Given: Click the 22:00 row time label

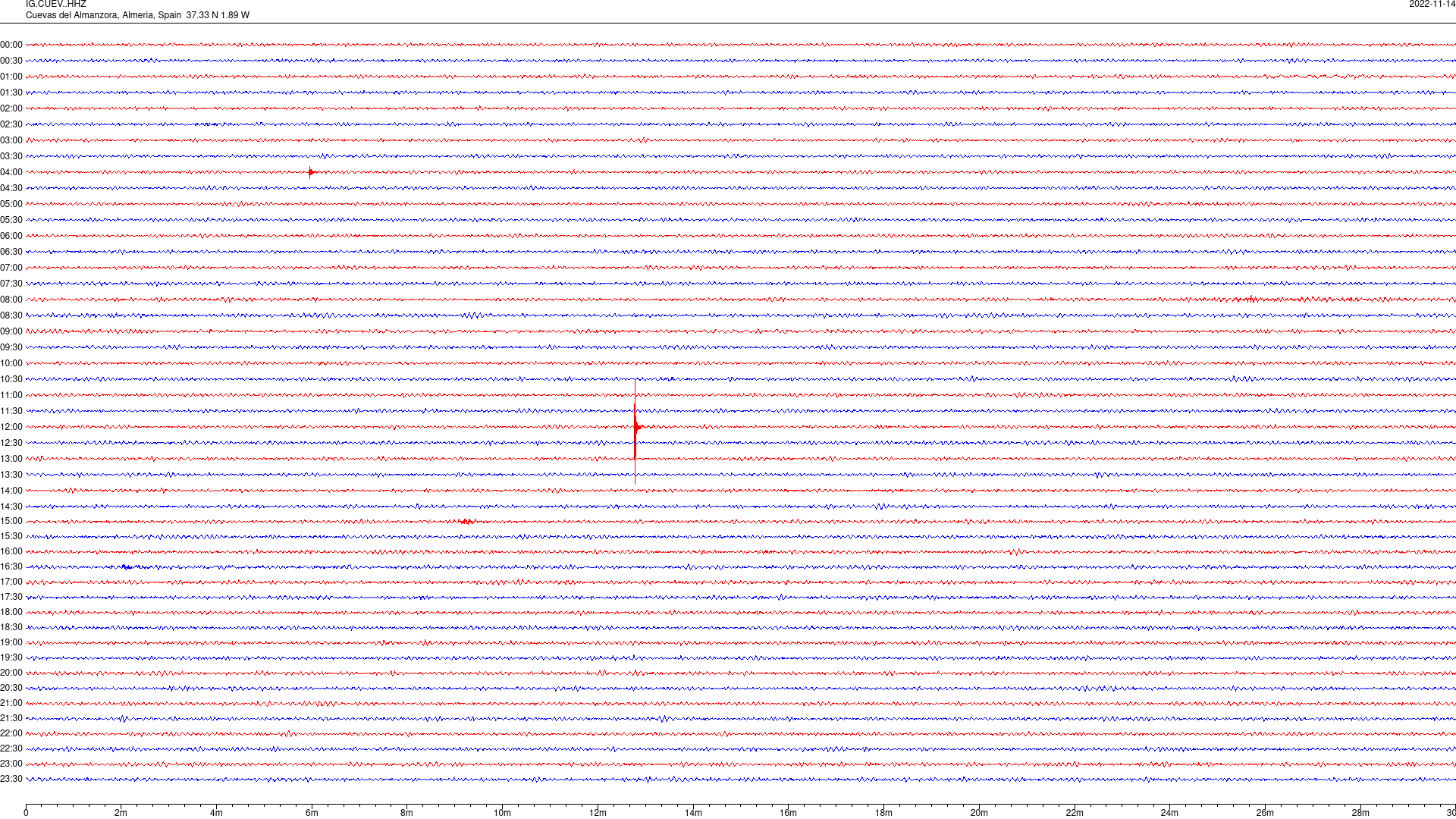Looking at the screenshot, I should (x=11, y=733).
